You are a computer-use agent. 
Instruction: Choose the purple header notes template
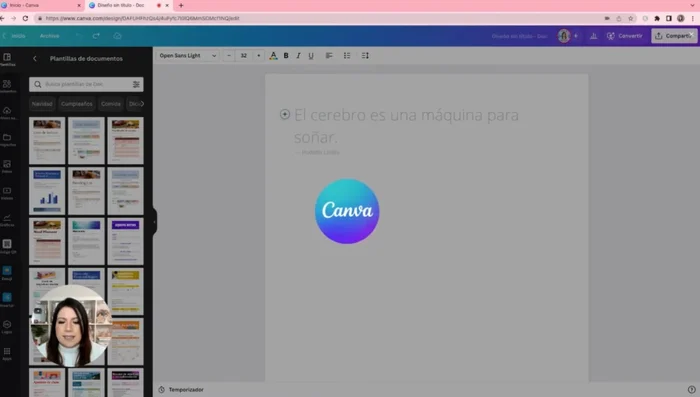click(x=125, y=241)
